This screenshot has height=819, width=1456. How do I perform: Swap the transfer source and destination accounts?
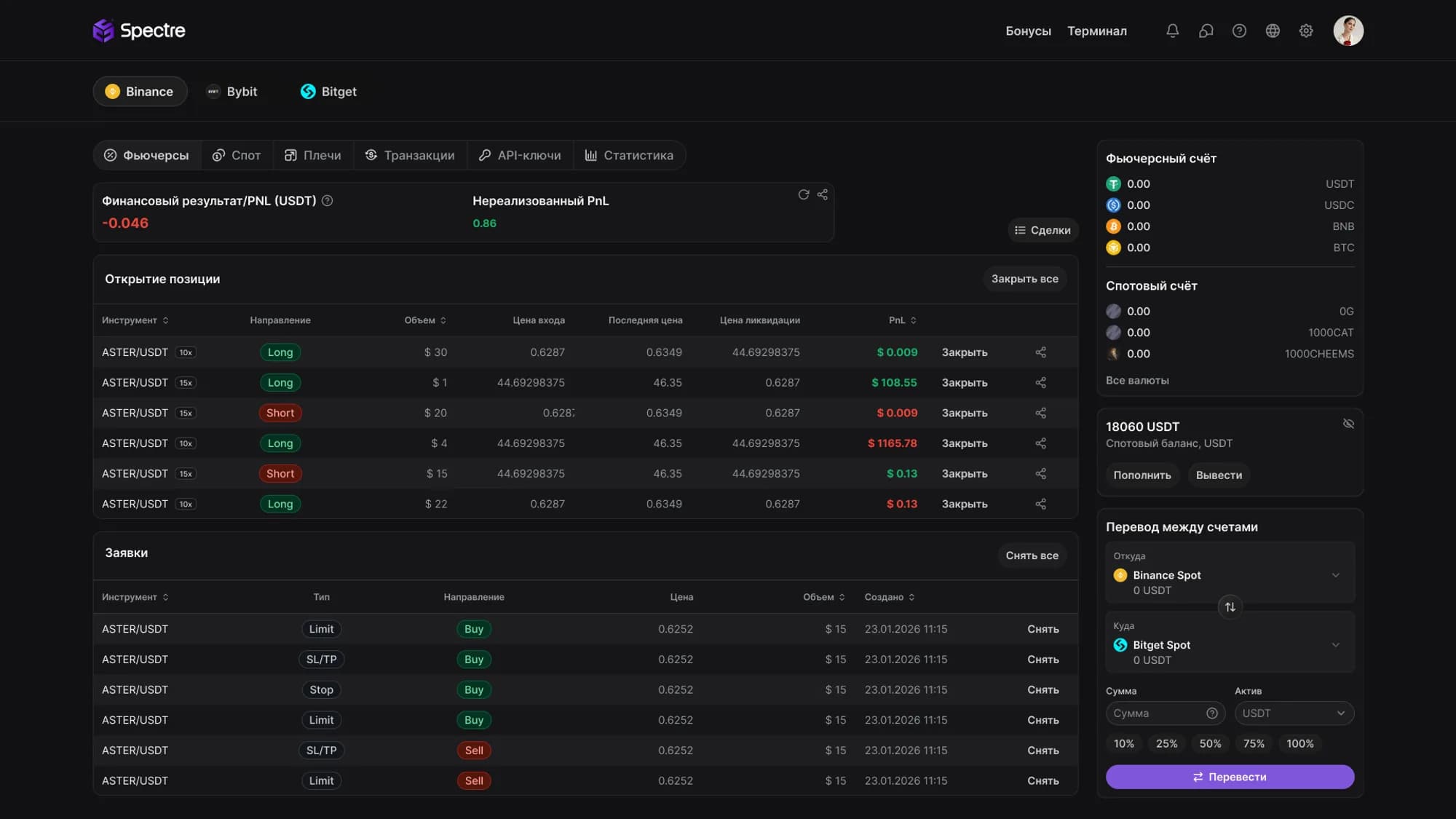tap(1230, 607)
